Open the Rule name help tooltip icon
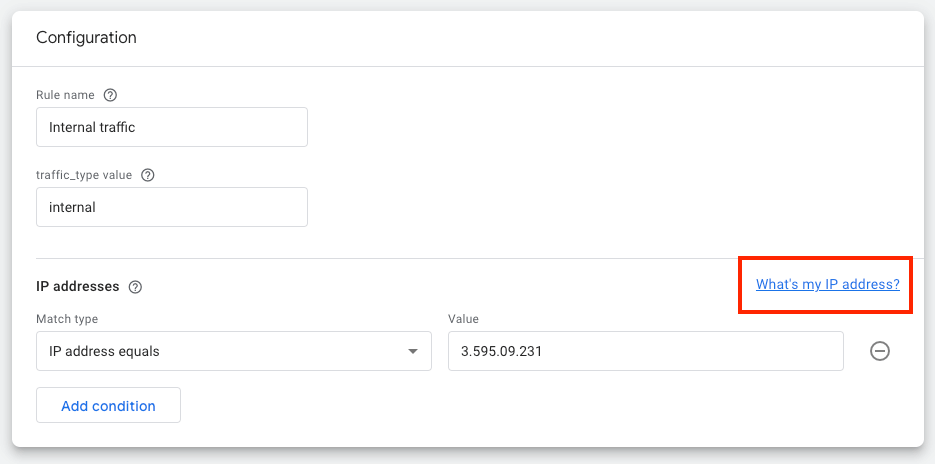Screen dimensions: 935x464 (110, 95)
